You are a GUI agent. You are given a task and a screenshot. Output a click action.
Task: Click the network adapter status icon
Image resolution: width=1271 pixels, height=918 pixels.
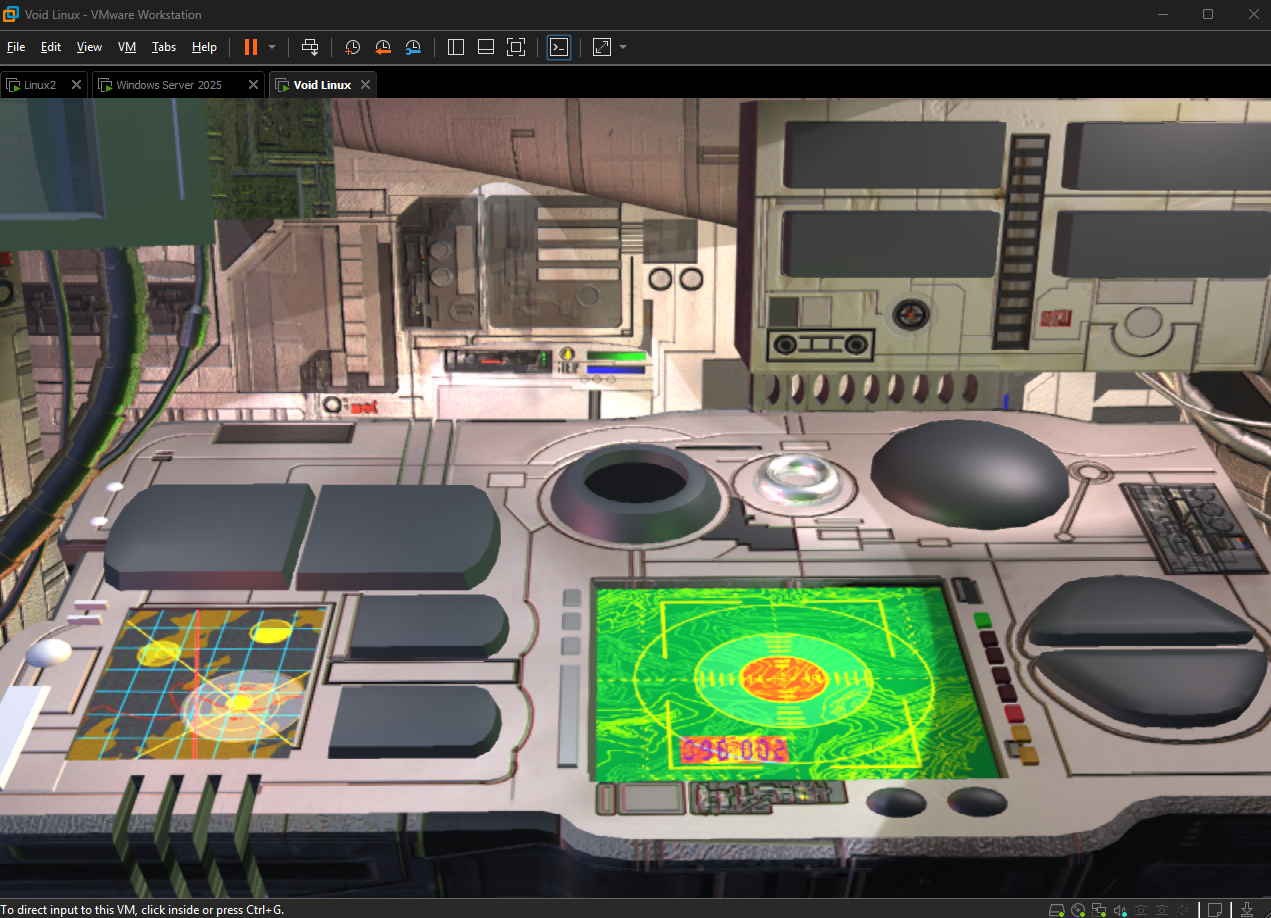[1099, 910]
